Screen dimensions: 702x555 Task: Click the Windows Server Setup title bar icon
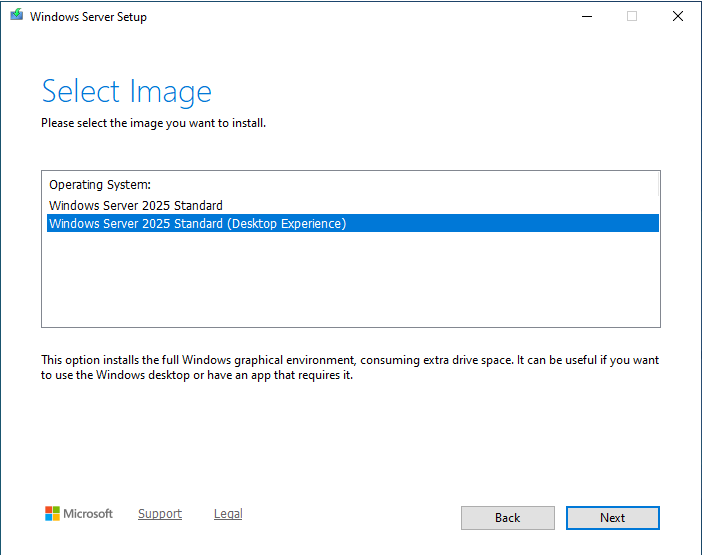click(x=16, y=17)
